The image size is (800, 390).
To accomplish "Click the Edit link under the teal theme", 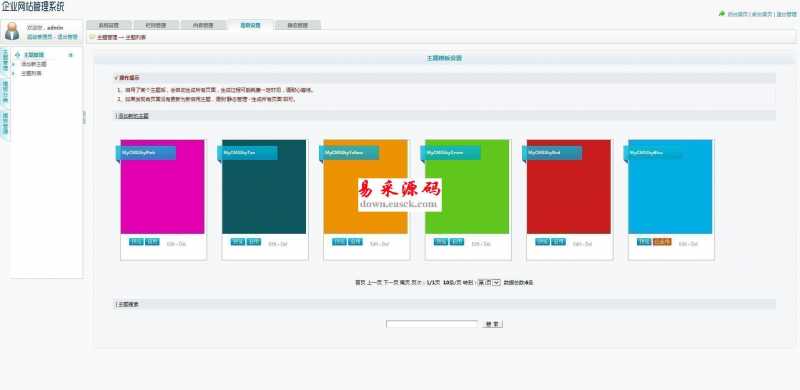I will [x=272, y=245].
